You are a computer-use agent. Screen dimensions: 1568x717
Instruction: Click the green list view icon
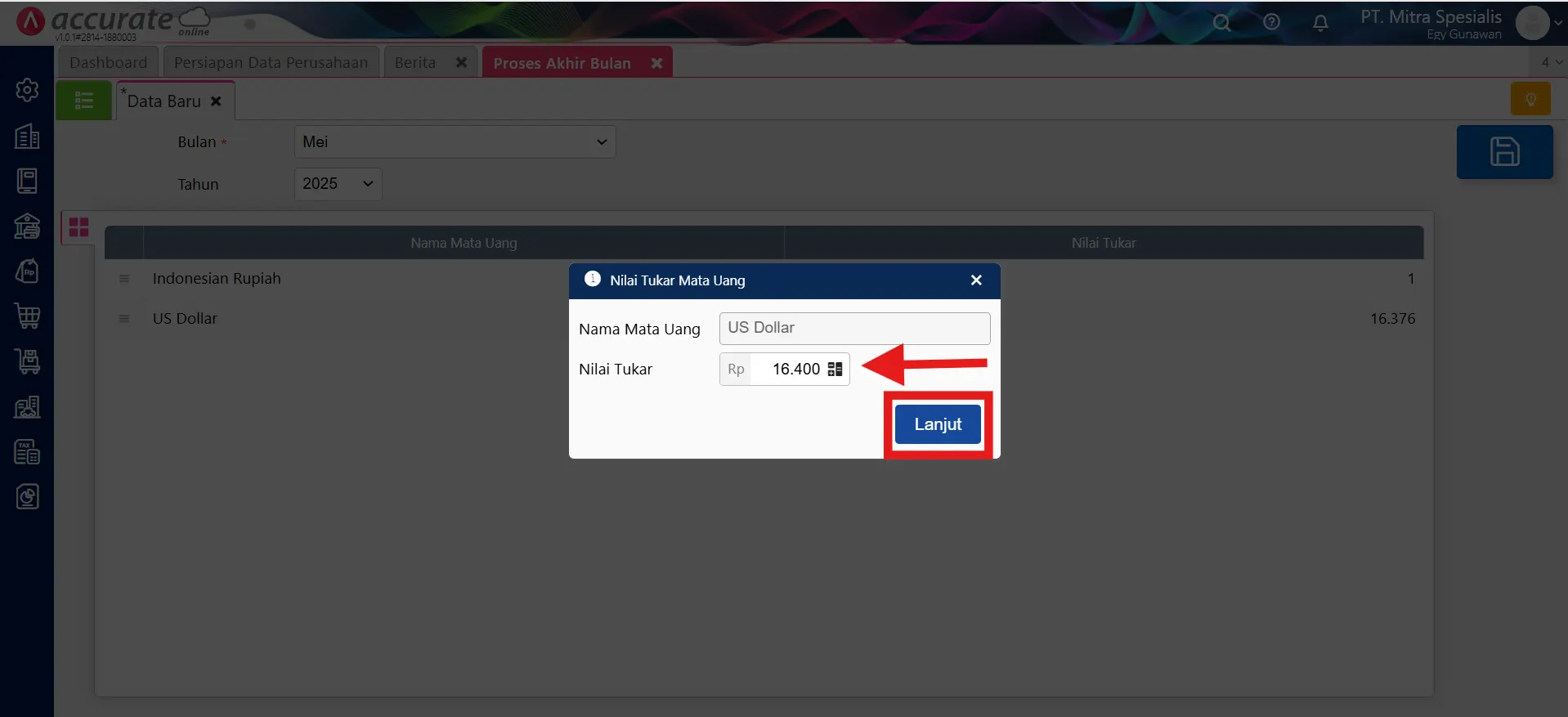click(83, 101)
